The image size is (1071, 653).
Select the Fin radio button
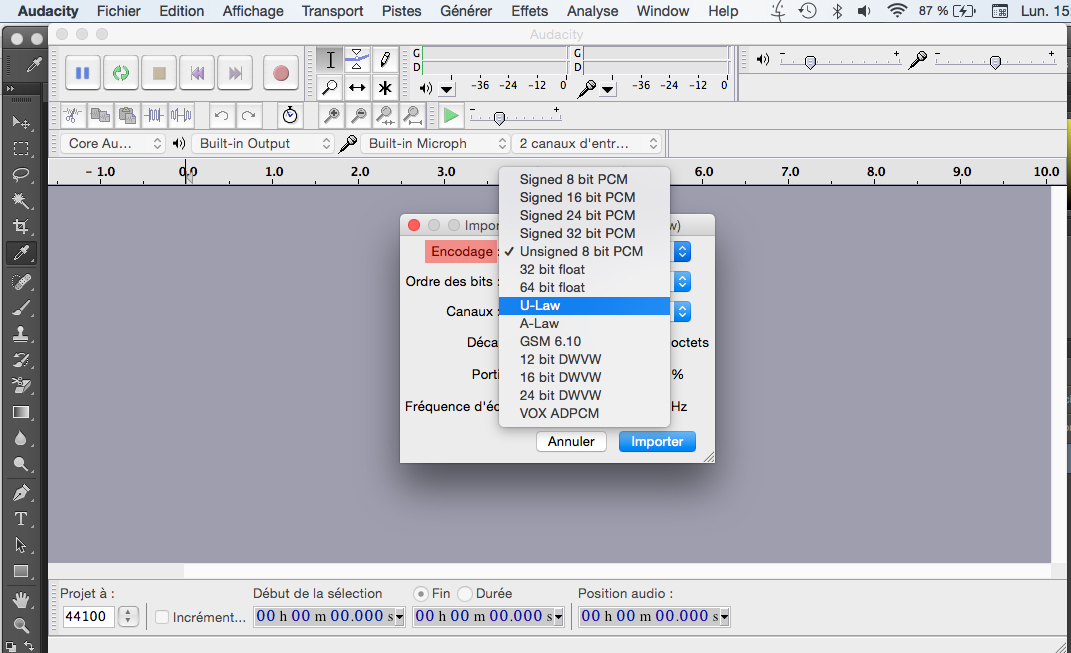421,593
